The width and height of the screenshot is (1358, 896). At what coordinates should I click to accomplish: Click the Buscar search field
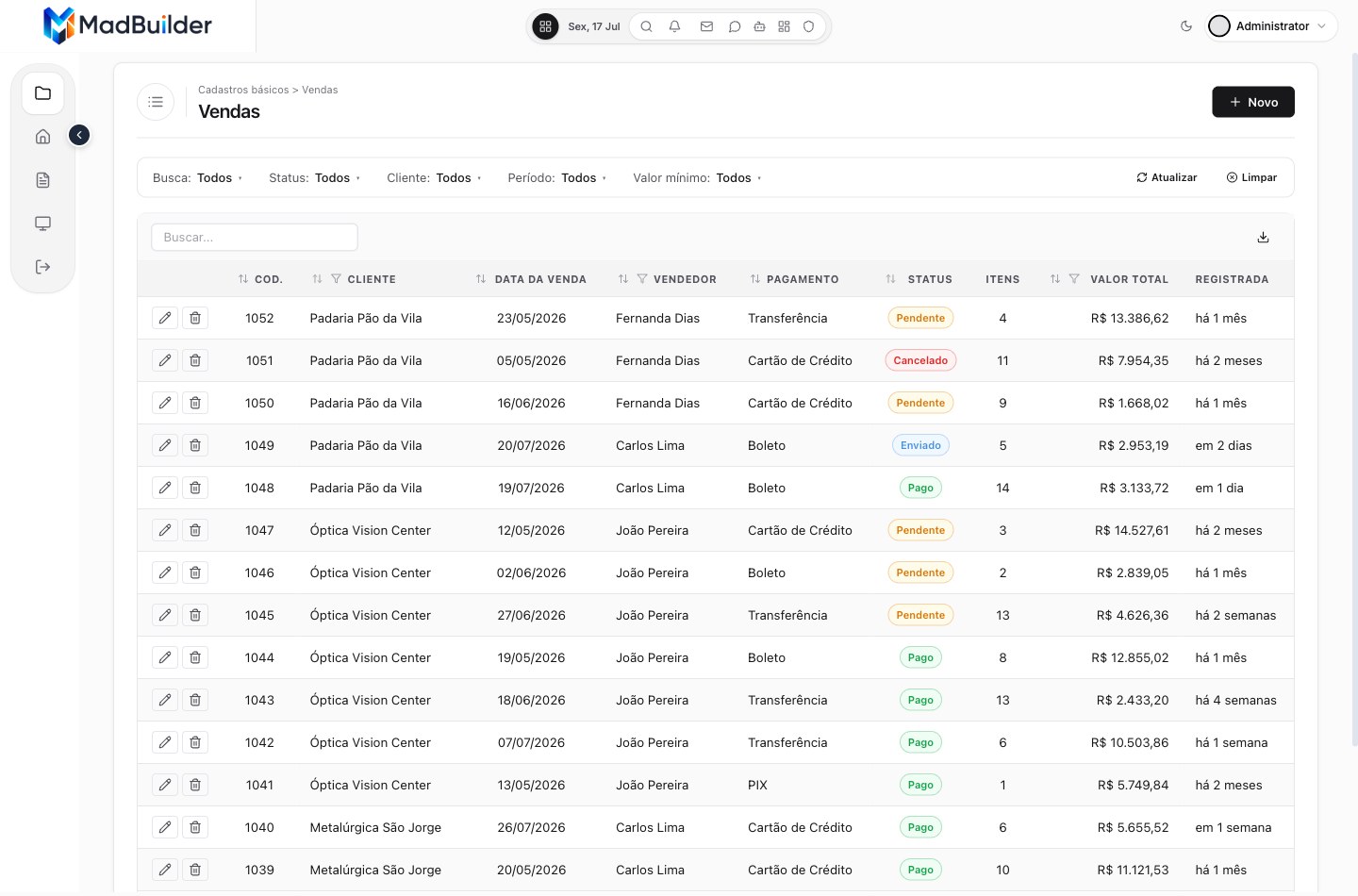tap(255, 238)
